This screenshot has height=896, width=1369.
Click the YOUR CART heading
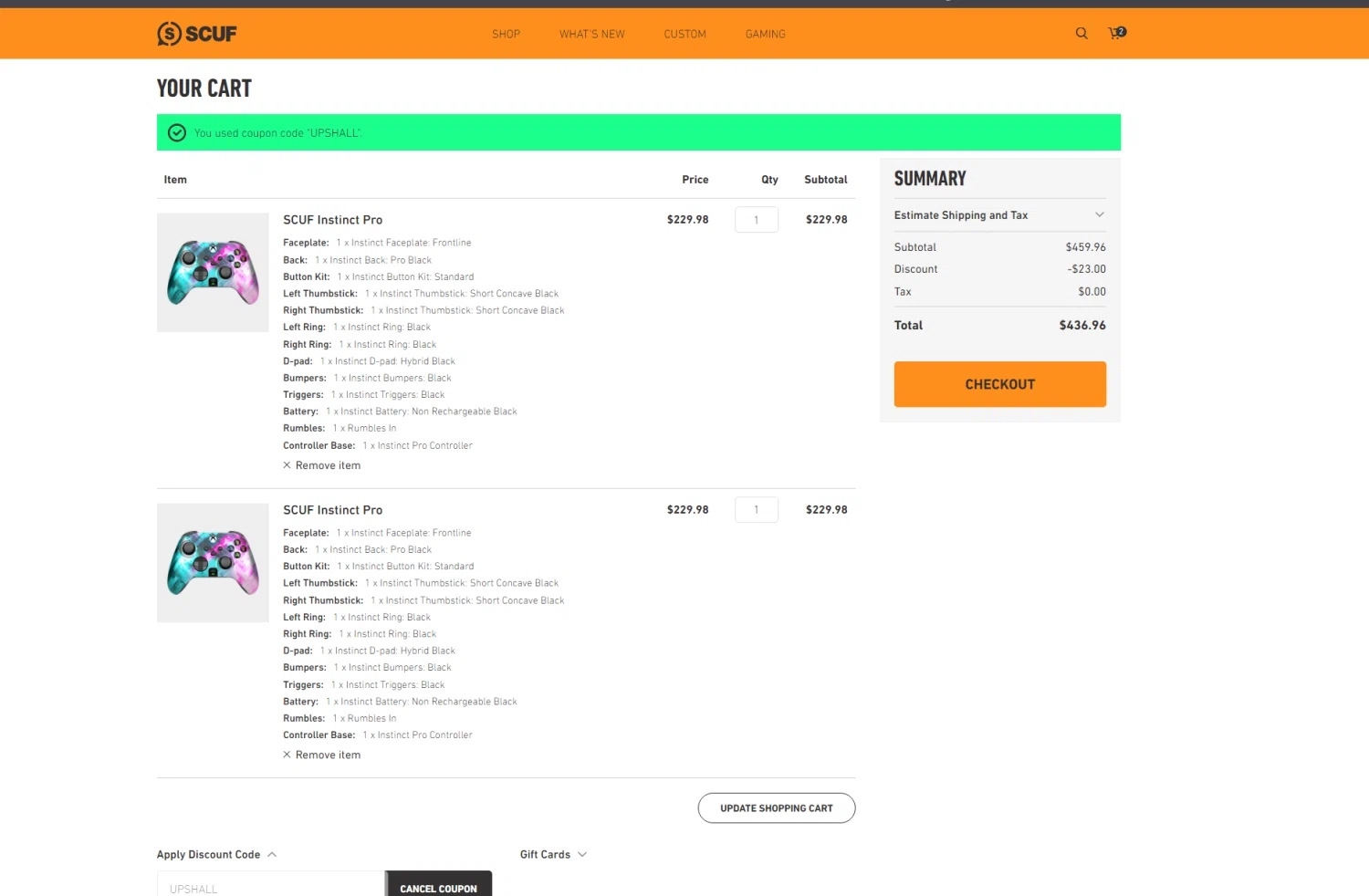[204, 89]
